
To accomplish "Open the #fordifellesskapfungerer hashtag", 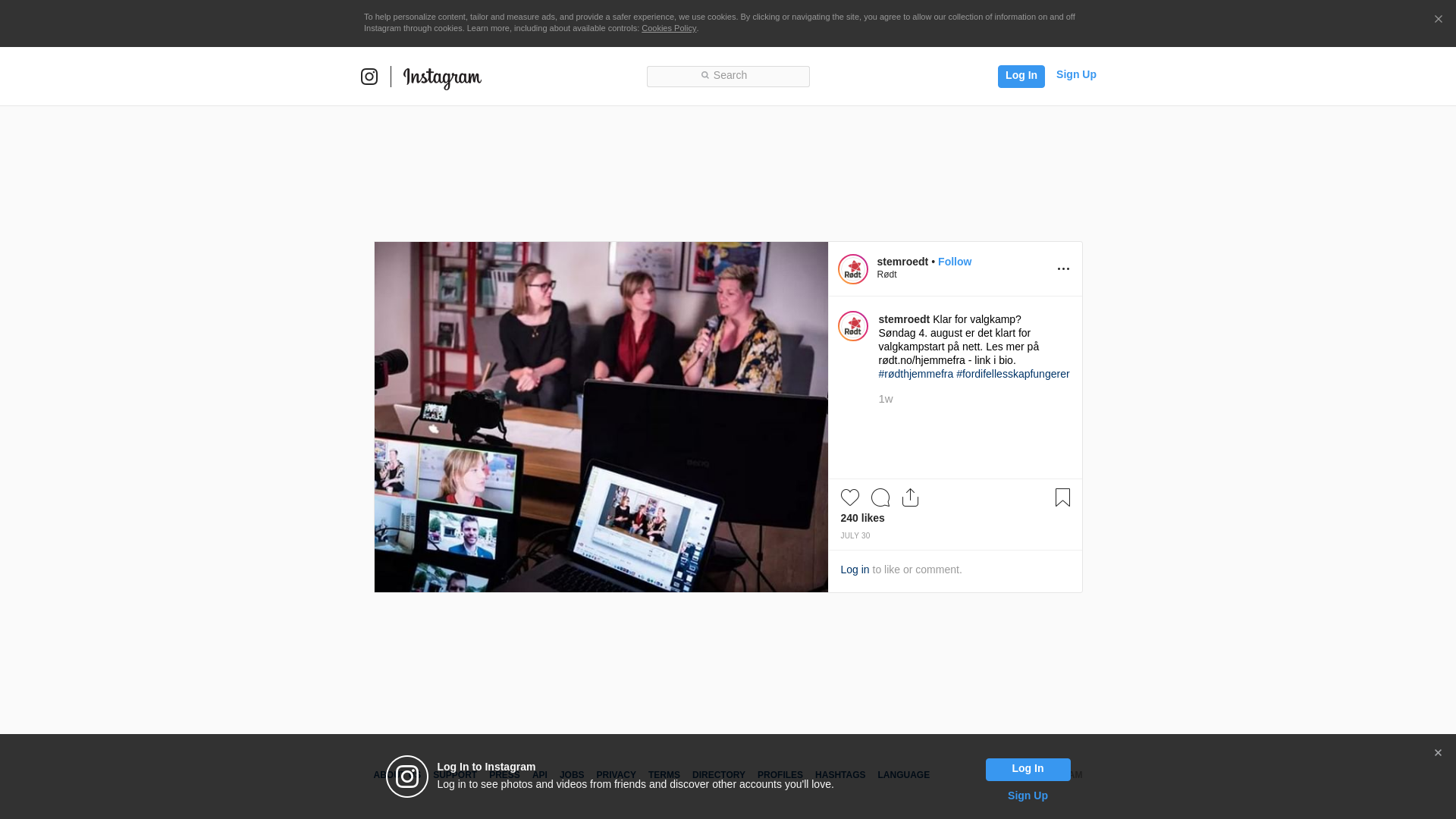I will pos(1012,374).
